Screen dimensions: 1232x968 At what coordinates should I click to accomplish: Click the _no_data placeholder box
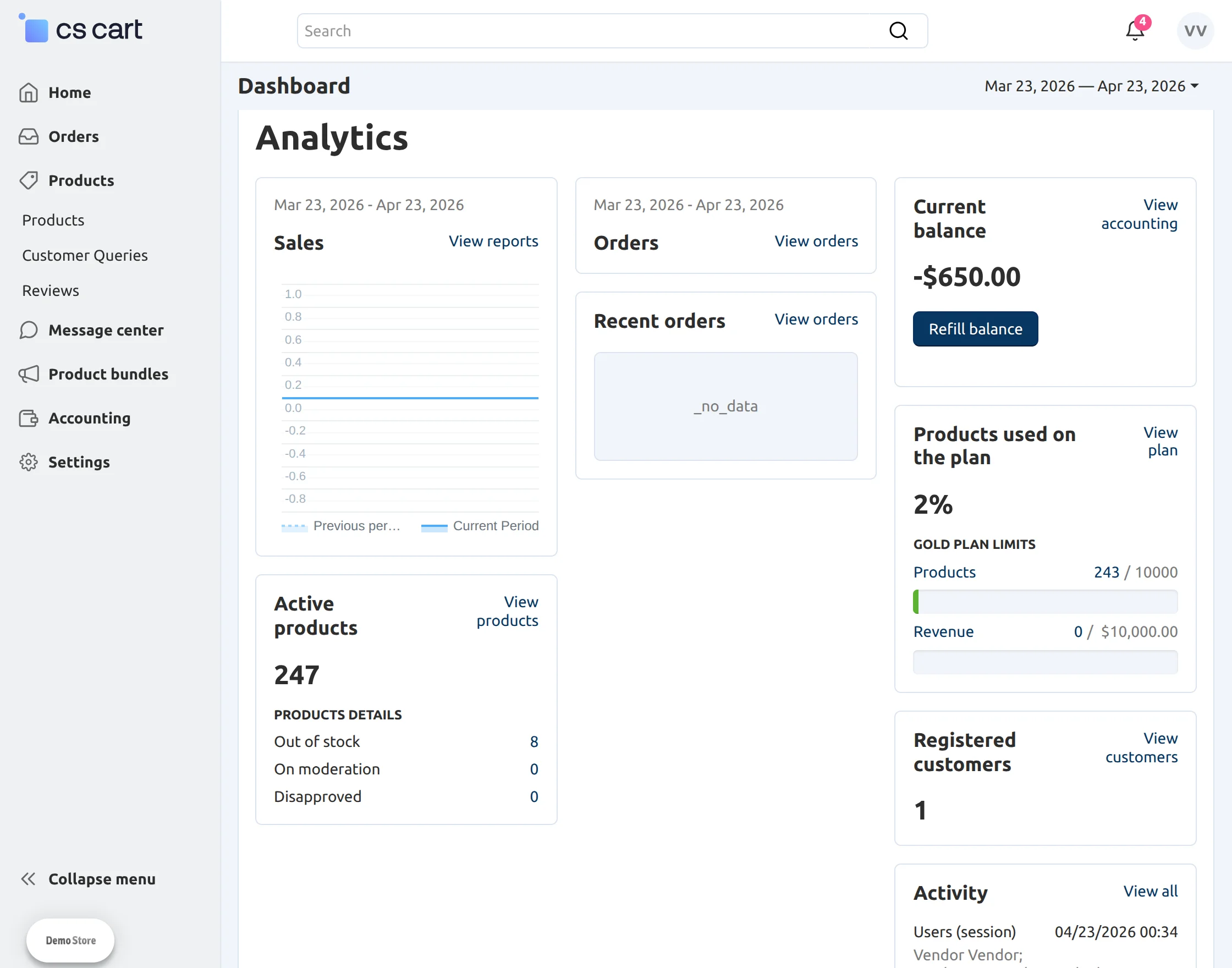click(x=725, y=406)
